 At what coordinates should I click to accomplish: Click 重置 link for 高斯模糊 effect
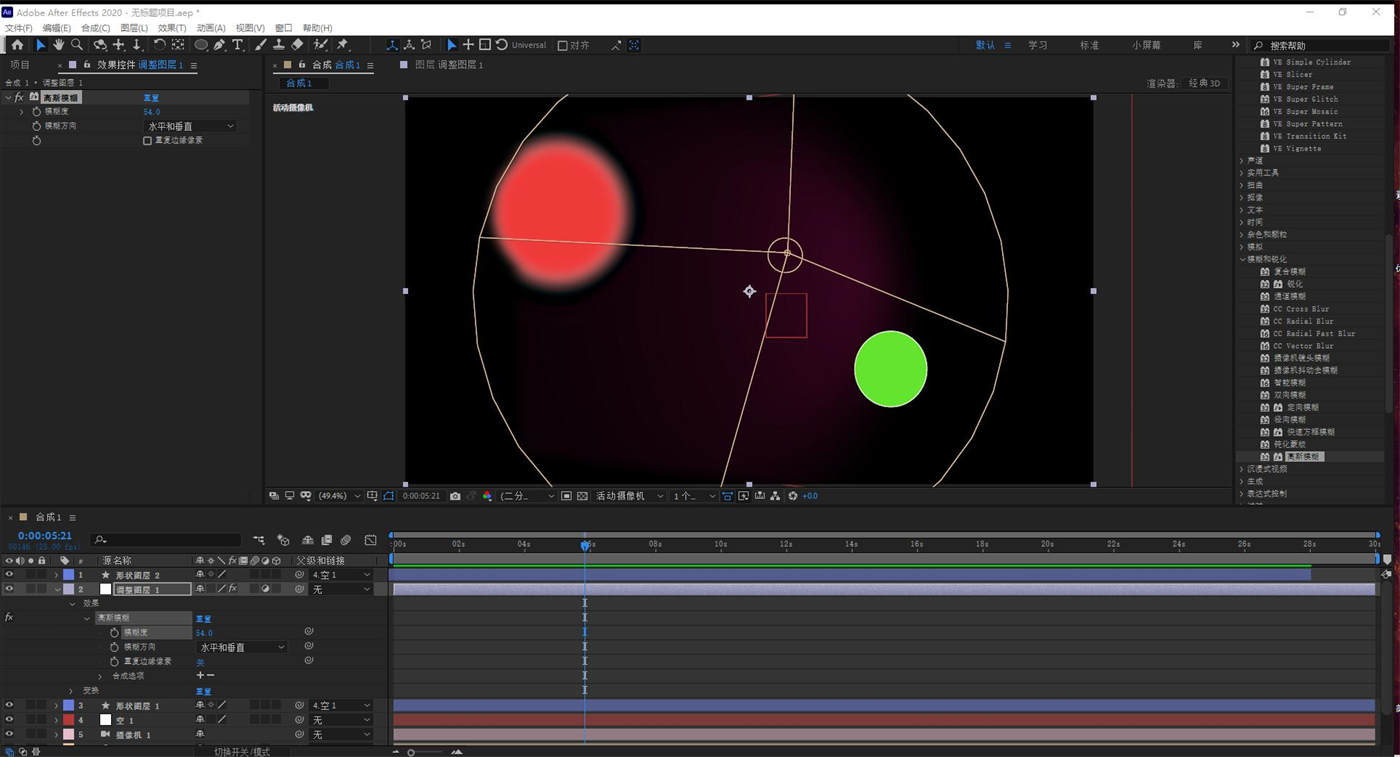point(151,98)
